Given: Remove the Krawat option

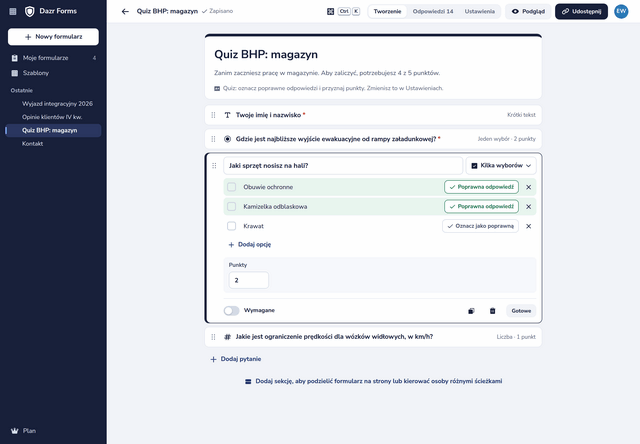Looking at the screenshot, I should 528,226.
